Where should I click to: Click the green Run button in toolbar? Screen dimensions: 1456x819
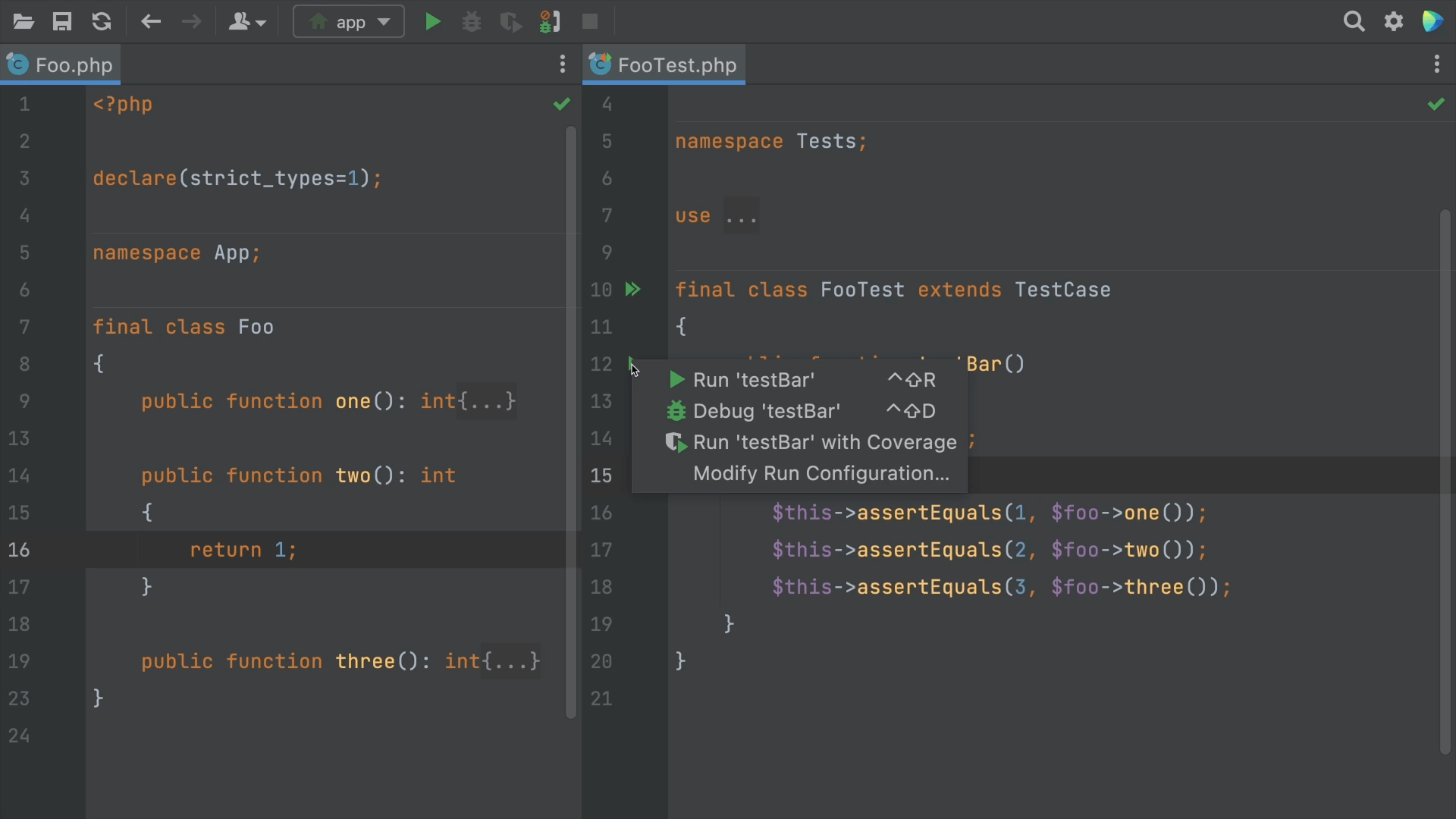point(432,22)
